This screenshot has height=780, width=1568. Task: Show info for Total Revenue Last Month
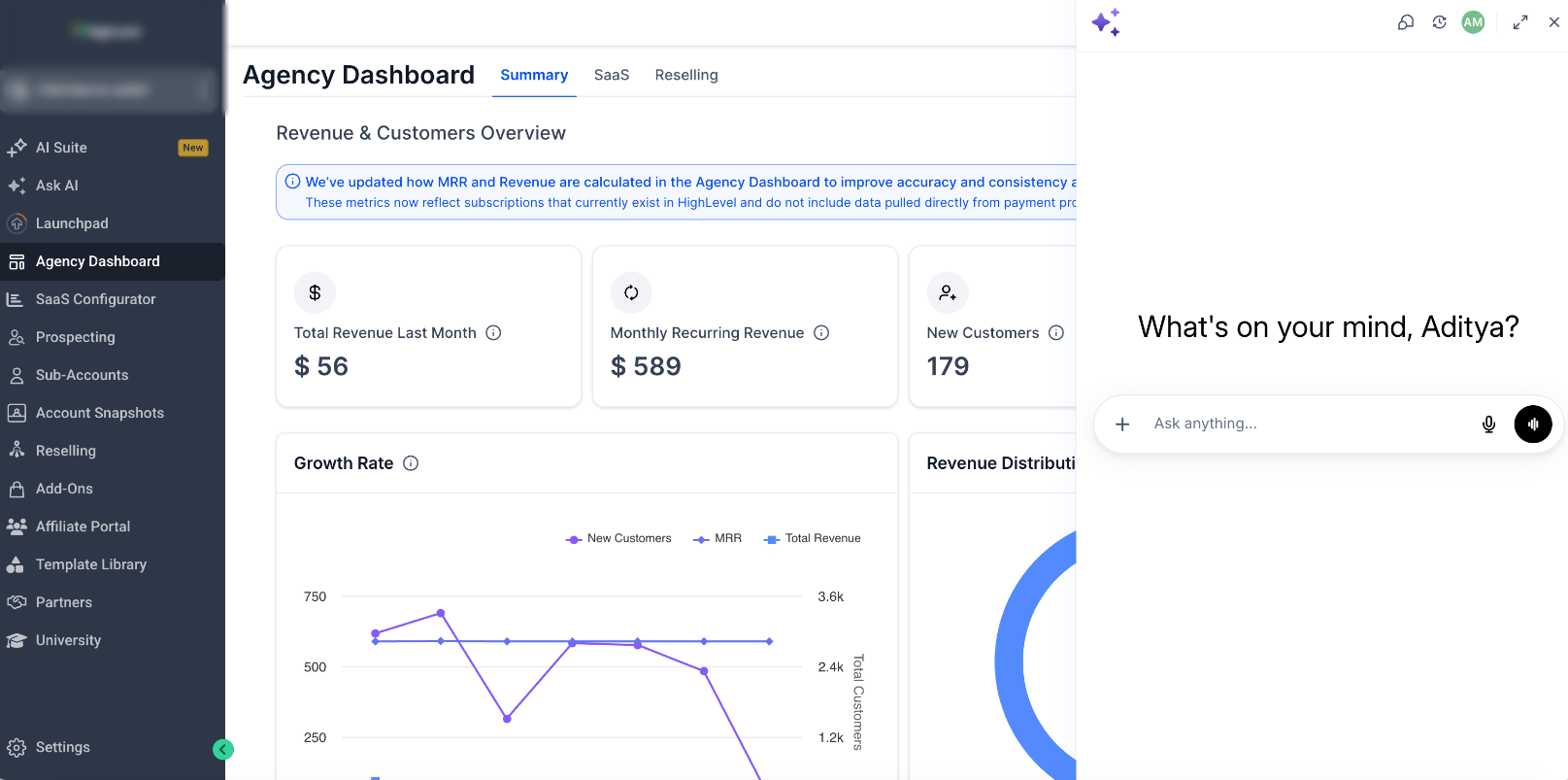pos(493,332)
